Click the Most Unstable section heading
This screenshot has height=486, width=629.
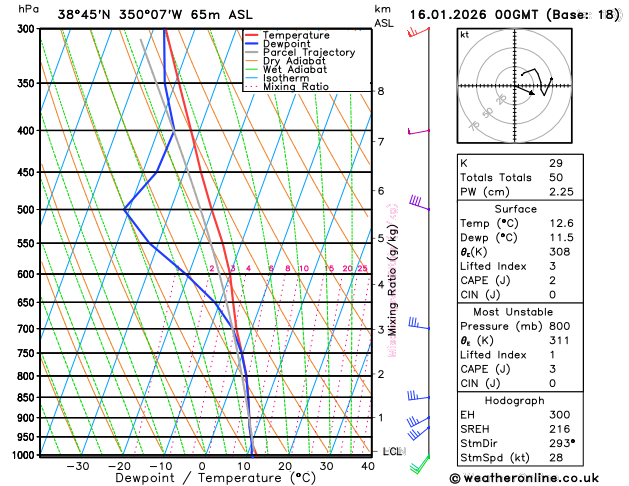pos(513,312)
